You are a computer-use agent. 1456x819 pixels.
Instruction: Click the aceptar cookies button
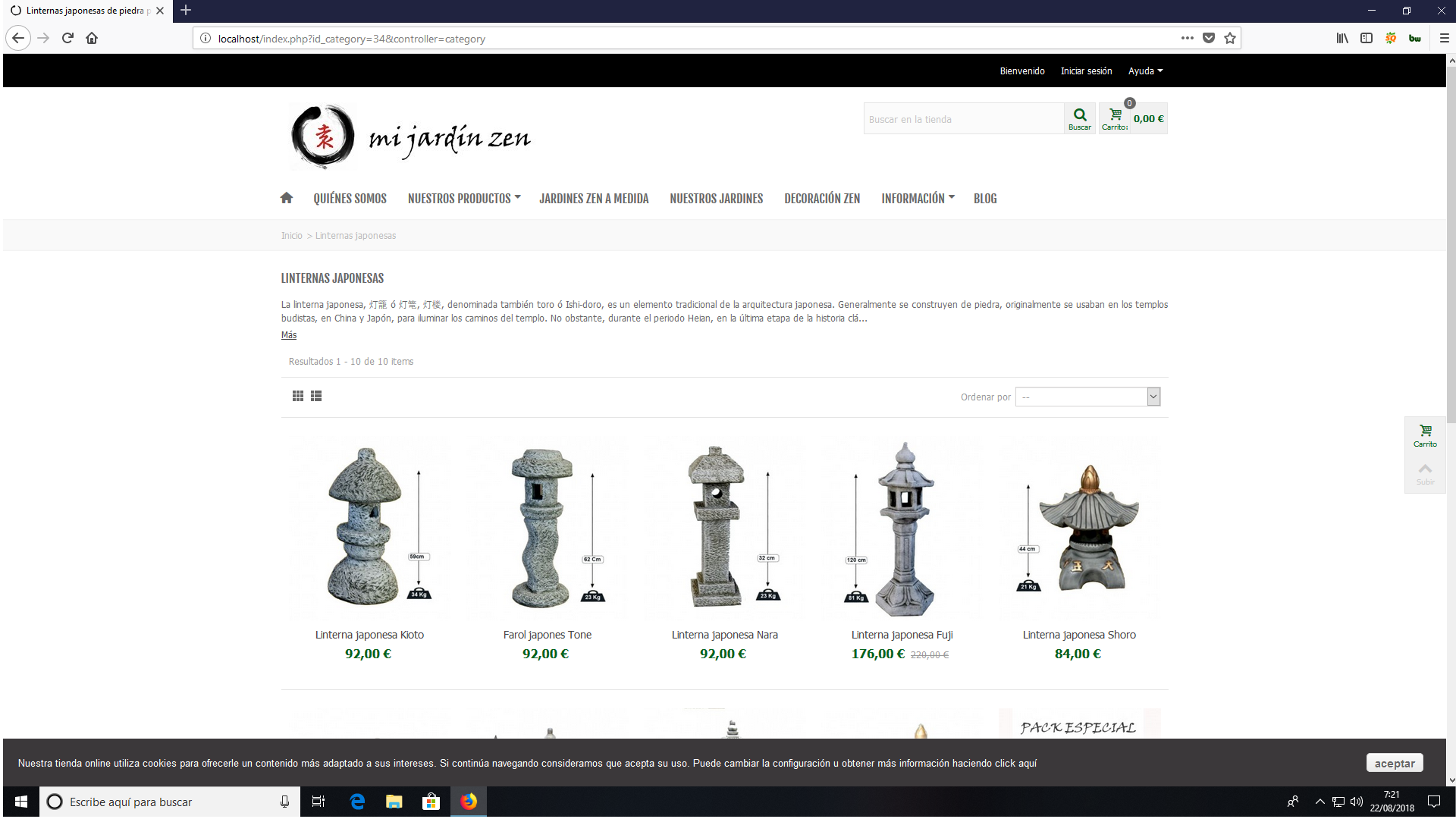(x=1394, y=763)
